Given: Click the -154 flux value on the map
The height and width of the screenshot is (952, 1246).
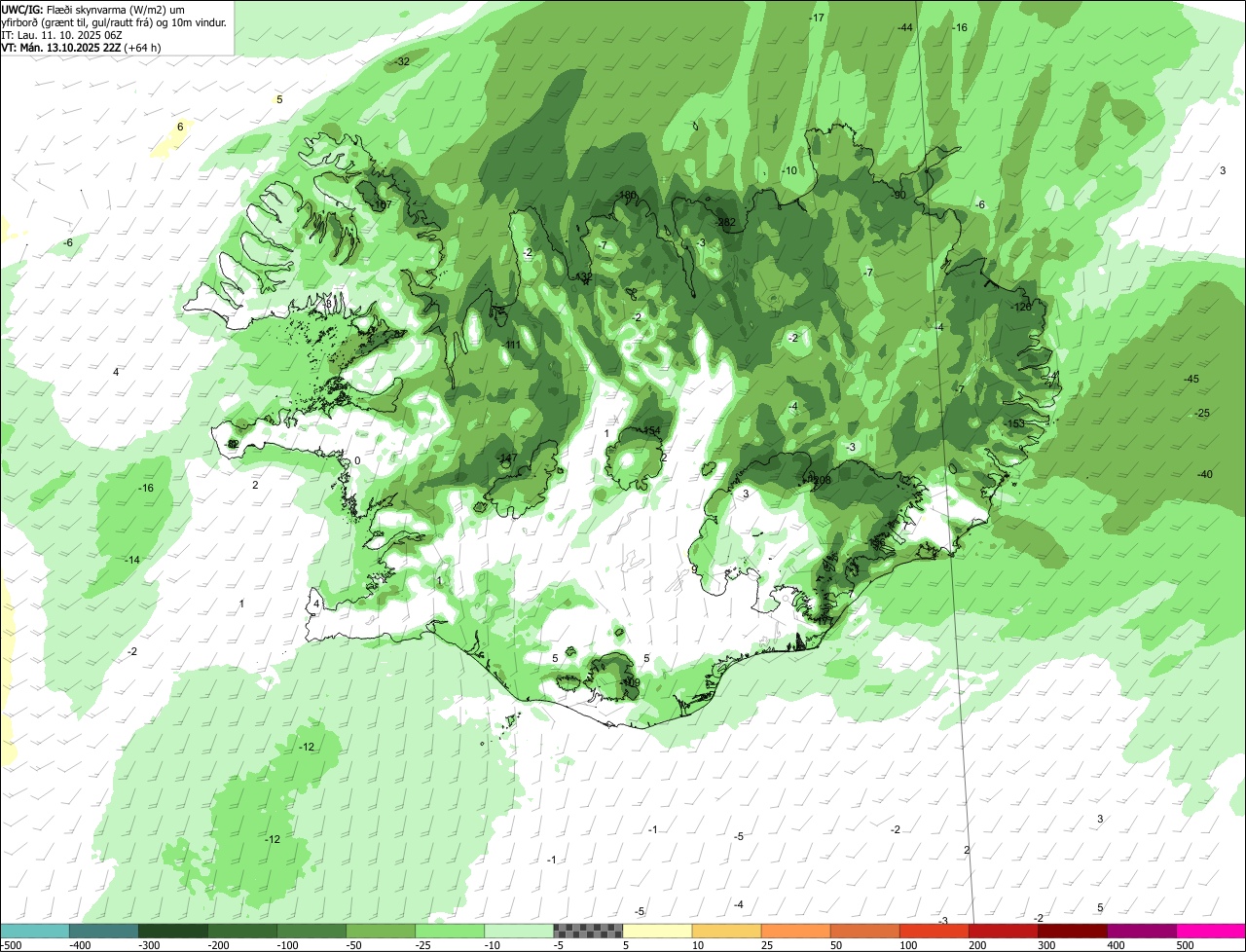Looking at the screenshot, I should (x=650, y=430).
